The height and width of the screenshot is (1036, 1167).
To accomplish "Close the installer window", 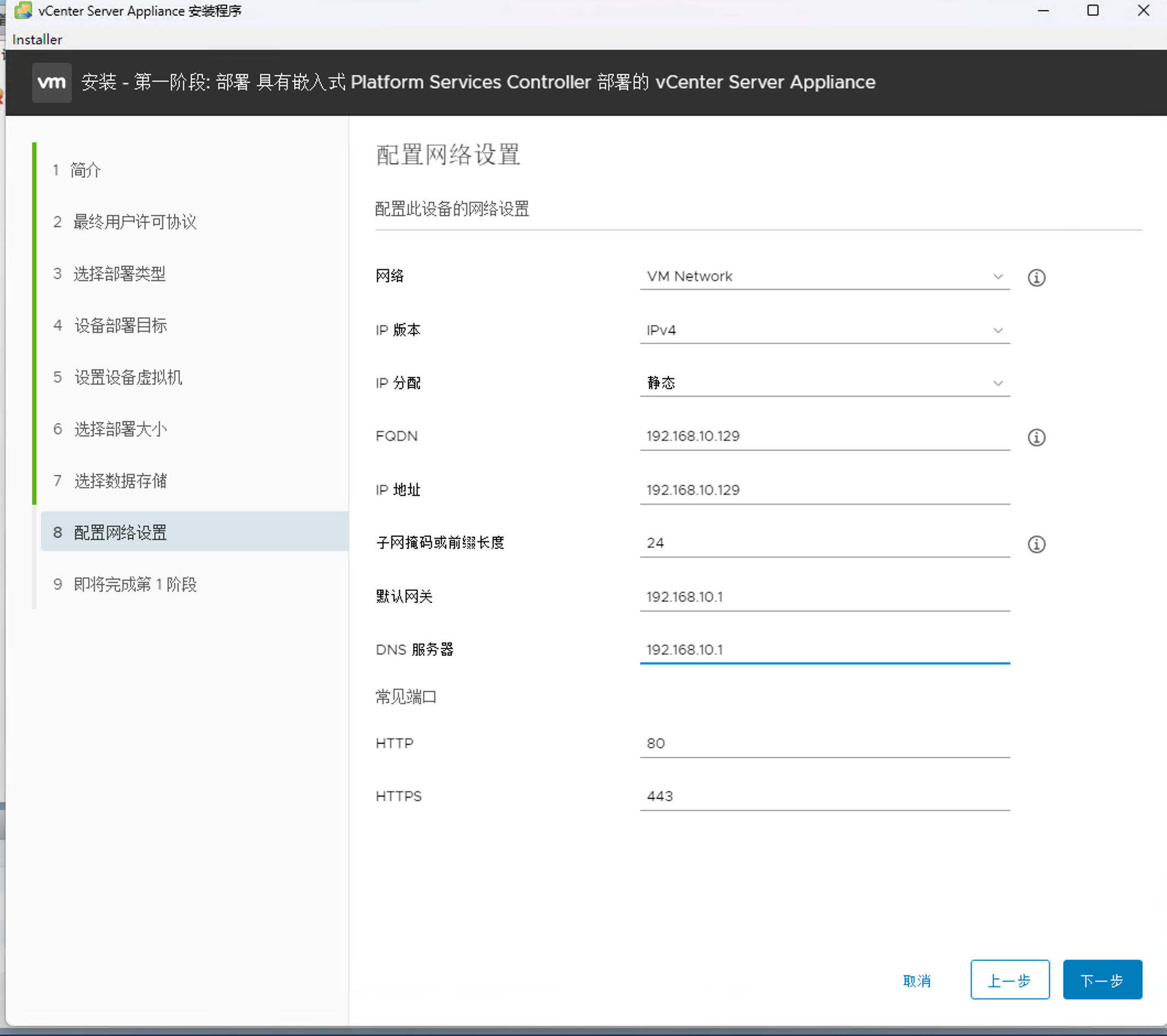I will tap(1143, 10).
